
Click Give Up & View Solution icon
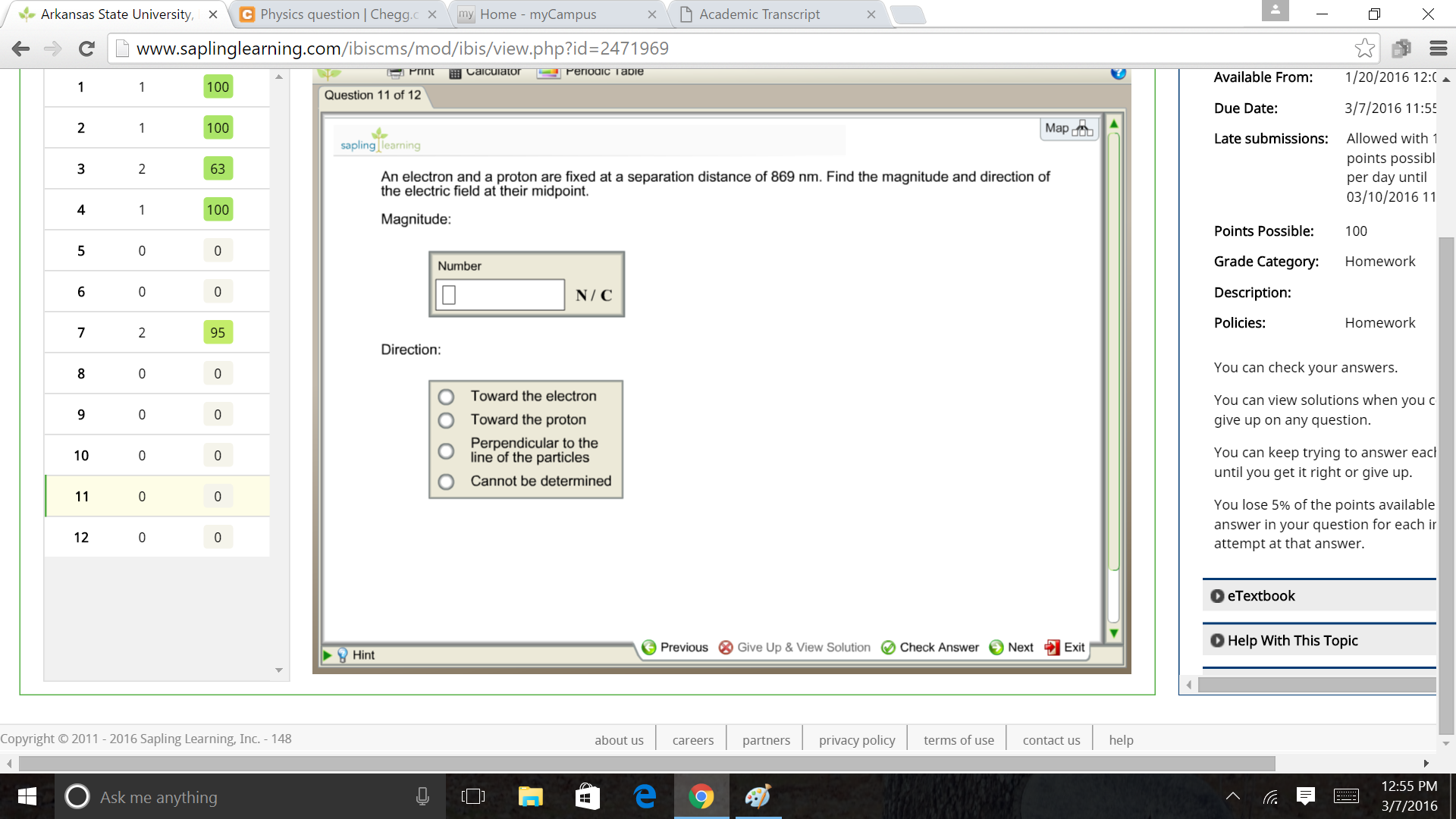(x=726, y=648)
